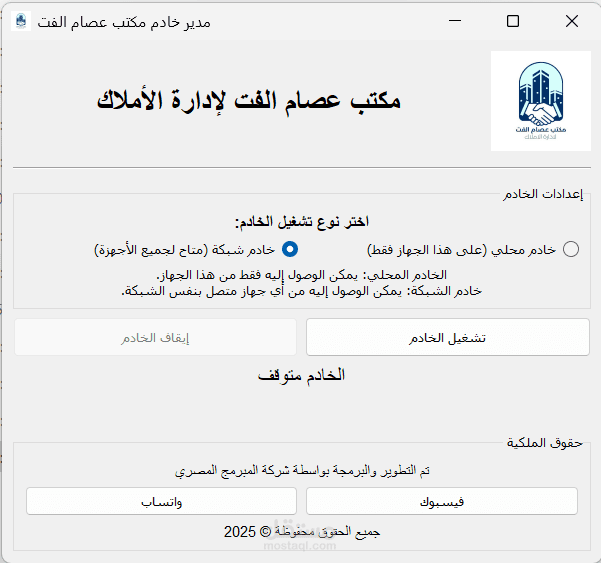Viewport: 601px width, 563px height.
Task: Click the description line خادم الشبكة
Action: [302, 291]
